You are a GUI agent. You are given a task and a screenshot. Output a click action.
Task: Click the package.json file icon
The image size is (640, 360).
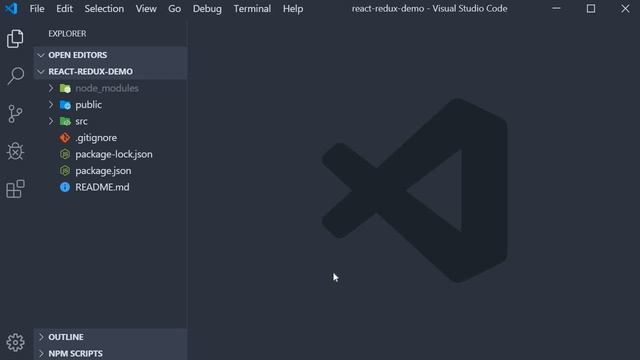[65, 171]
